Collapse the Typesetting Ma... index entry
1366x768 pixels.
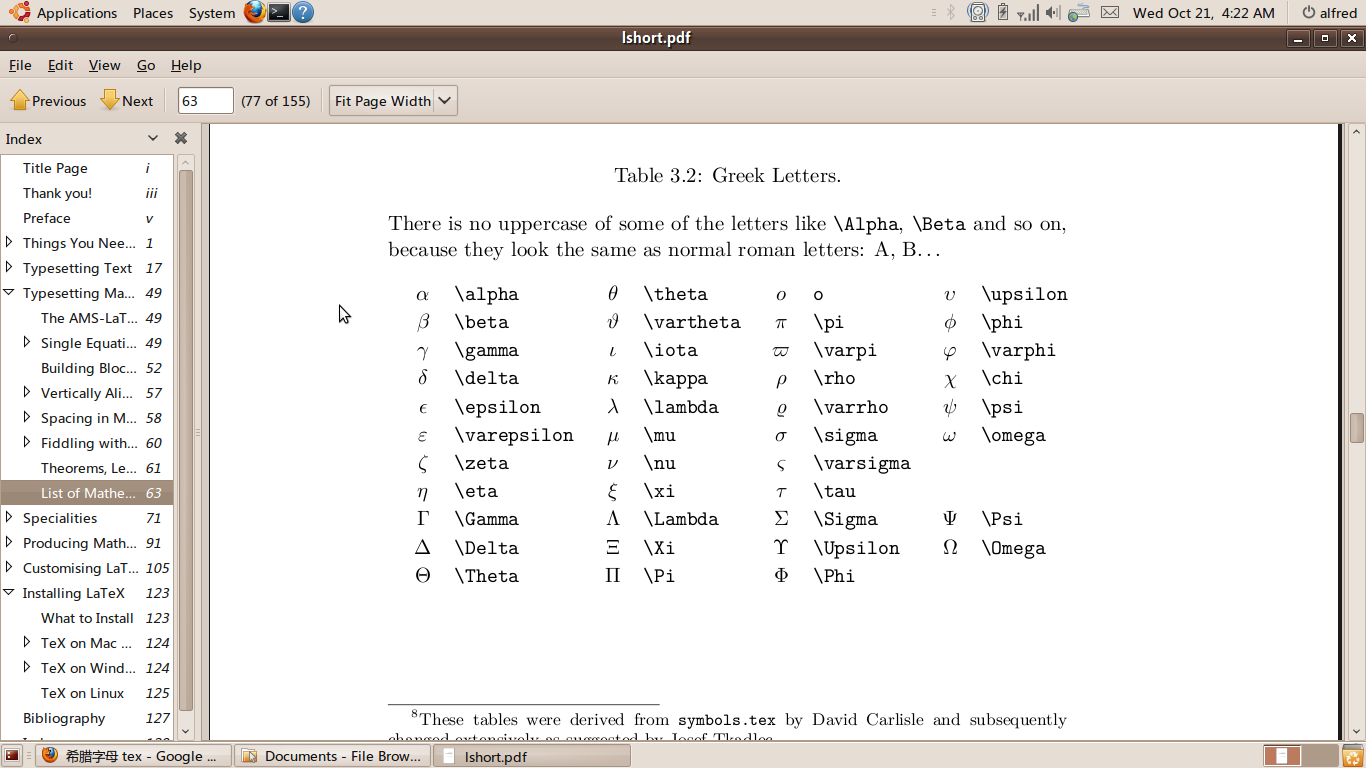tap(9, 293)
